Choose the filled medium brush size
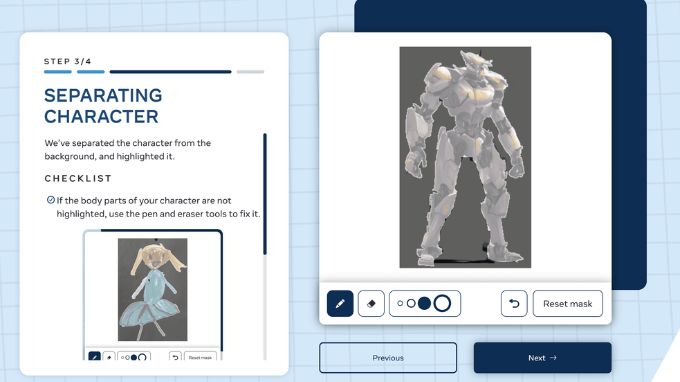The height and width of the screenshot is (382, 680). tap(425, 304)
